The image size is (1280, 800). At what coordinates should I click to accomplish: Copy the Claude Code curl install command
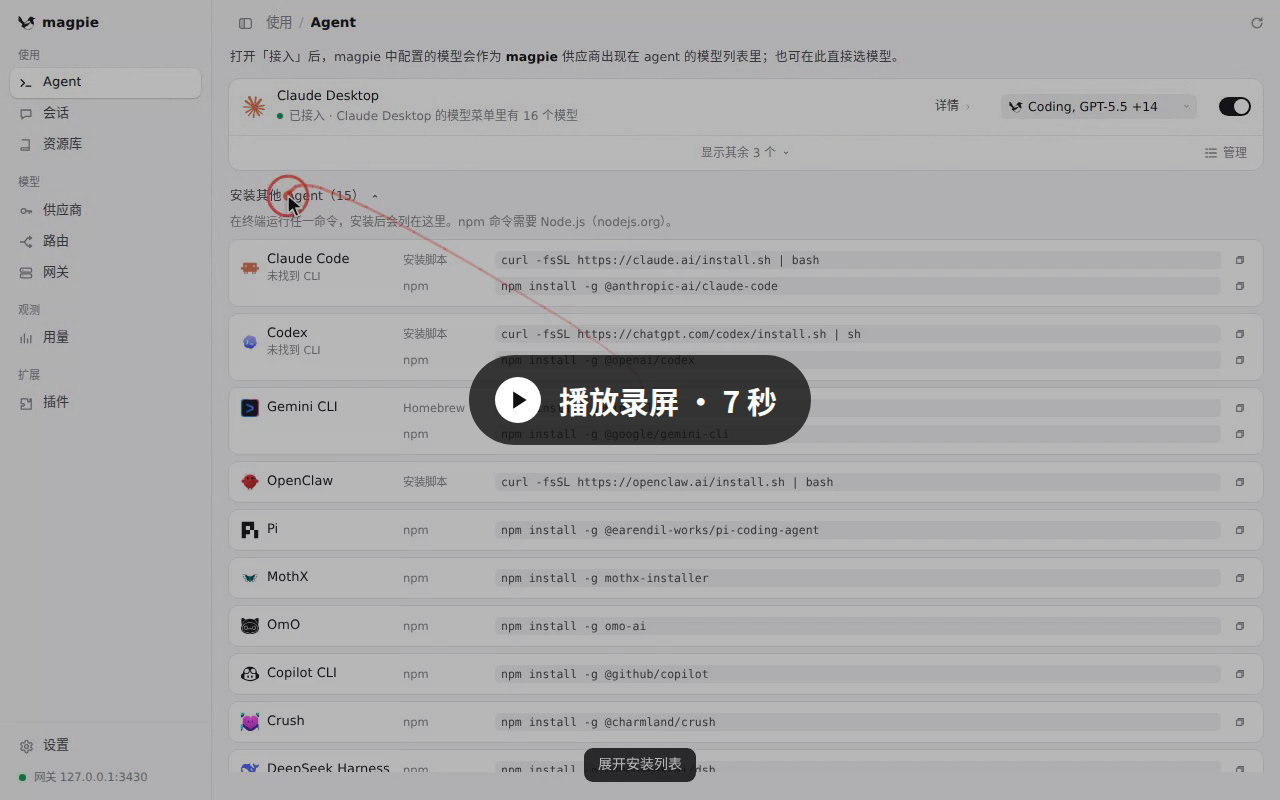(x=1239, y=260)
